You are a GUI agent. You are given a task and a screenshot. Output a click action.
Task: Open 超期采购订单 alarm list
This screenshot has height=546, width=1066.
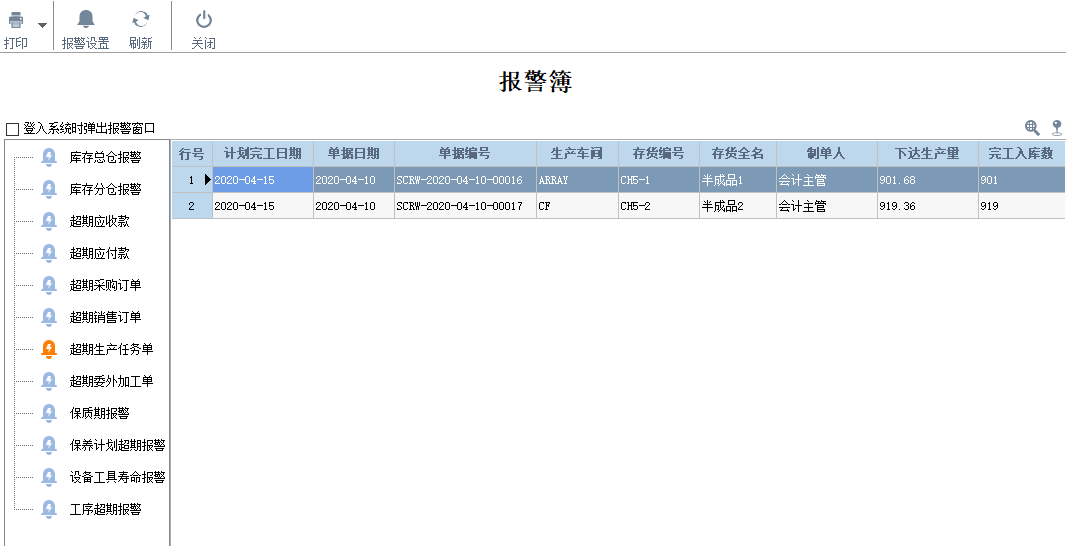pyautogui.click(x=105, y=285)
